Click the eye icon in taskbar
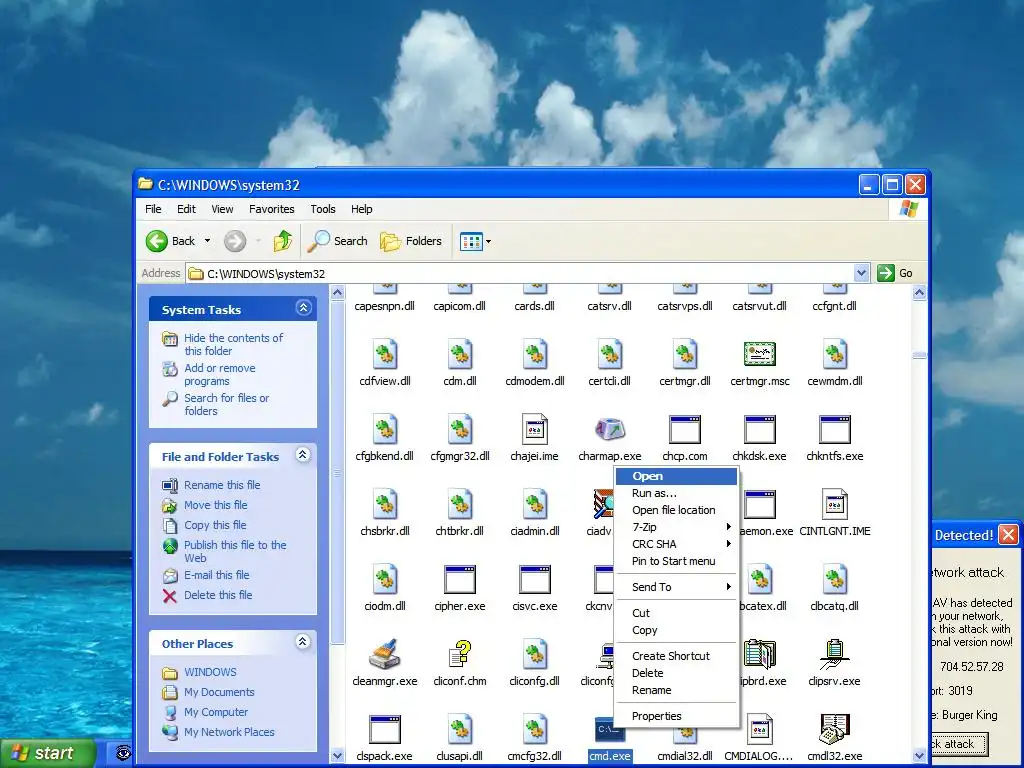The height and width of the screenshot is (768, 1024). 123,754
